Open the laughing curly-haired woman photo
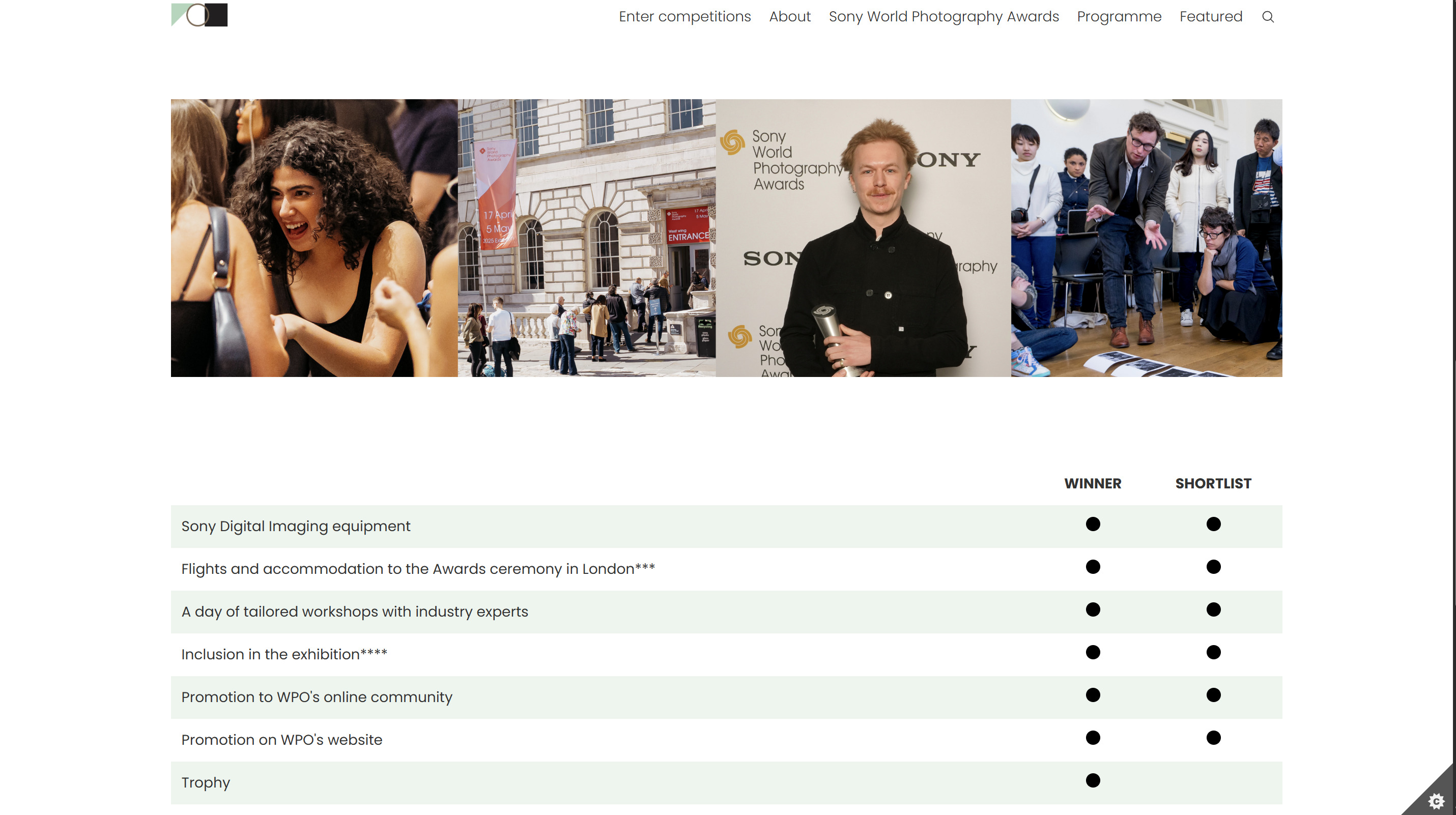 [x=313, y=238]
